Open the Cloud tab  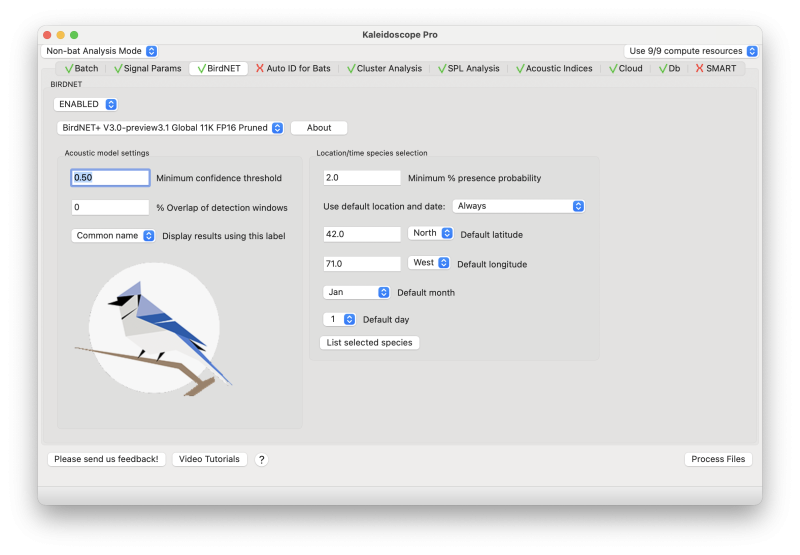click(626, 68)
